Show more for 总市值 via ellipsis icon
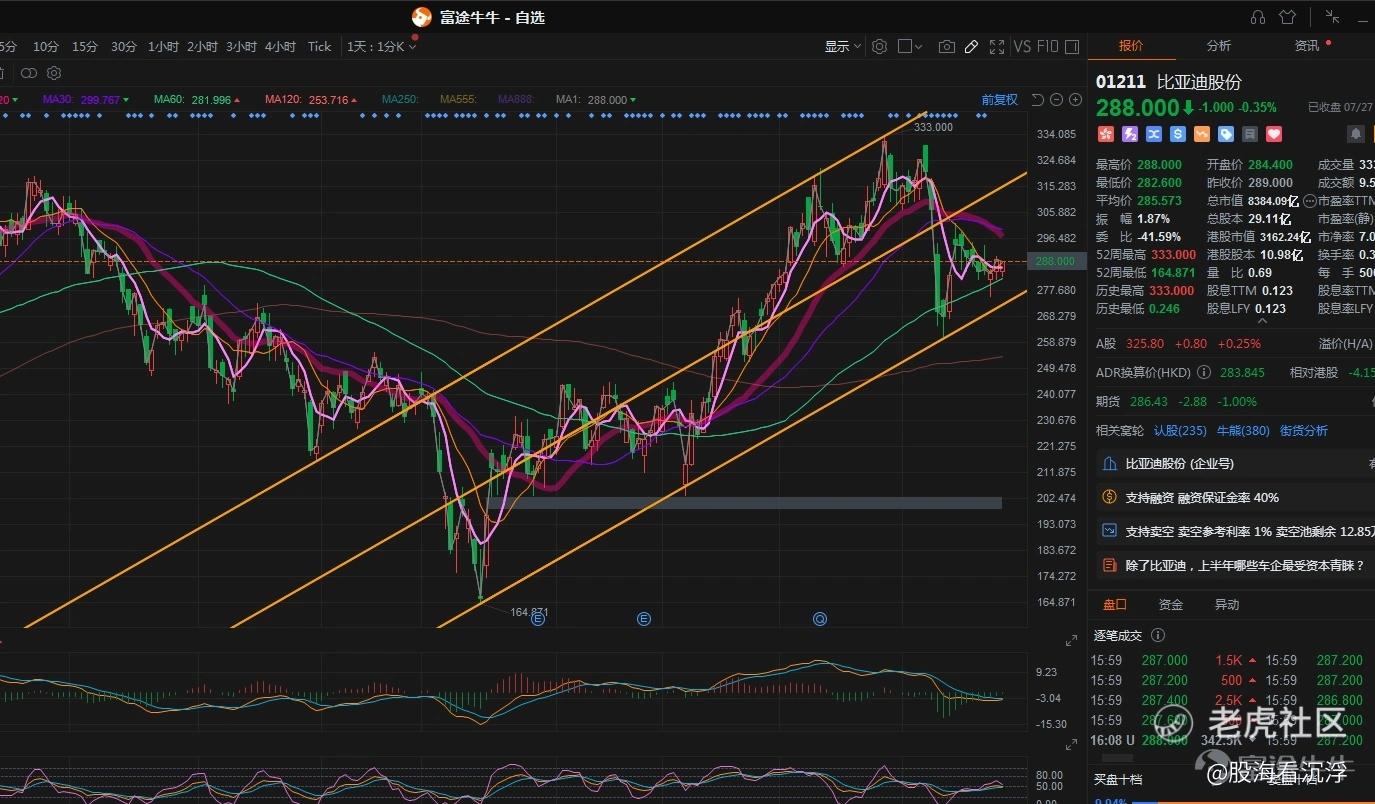 [1310, 201]
